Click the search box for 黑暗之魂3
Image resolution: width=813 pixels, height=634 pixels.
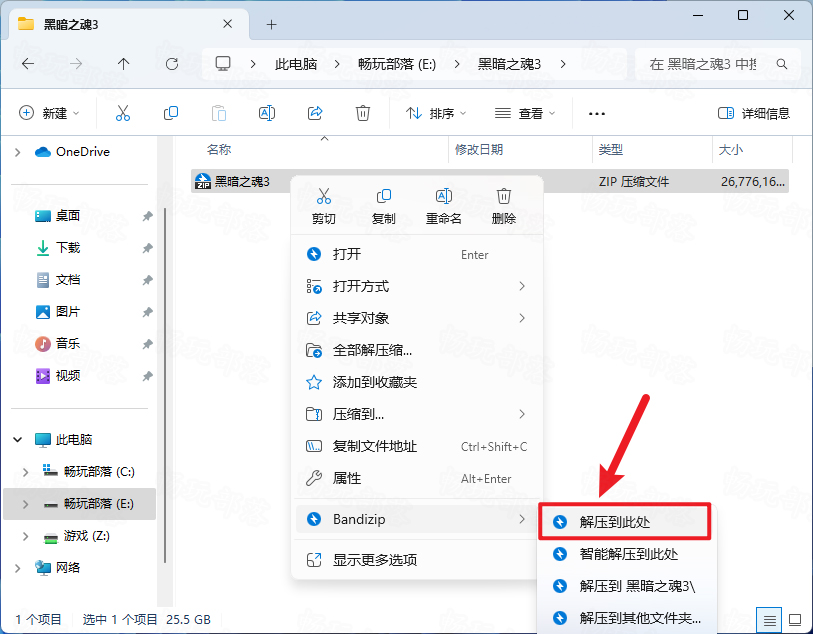tap(718, 64)
